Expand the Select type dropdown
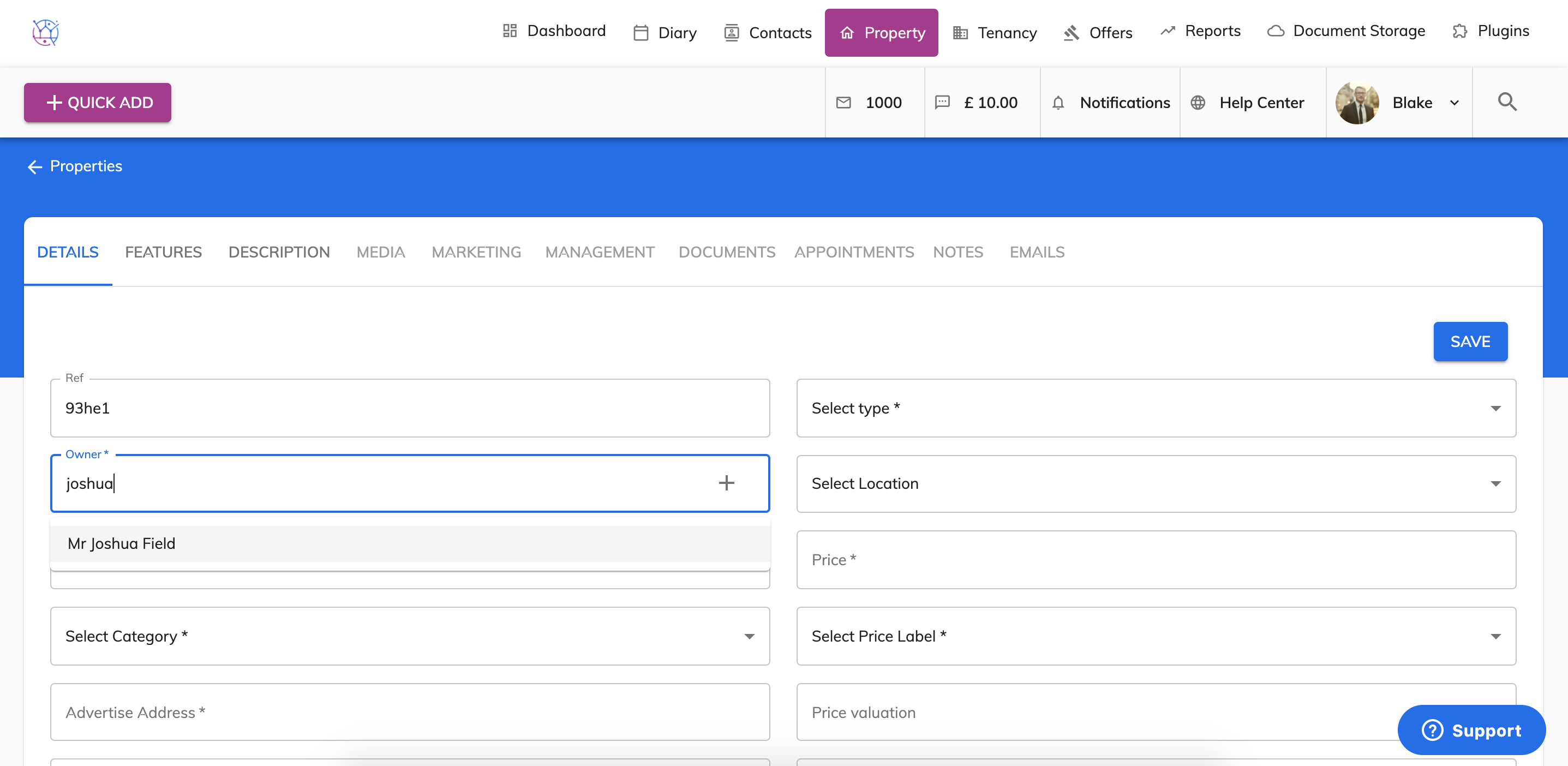This screenshot has height=766, width=1568. tap(1495, 408)
